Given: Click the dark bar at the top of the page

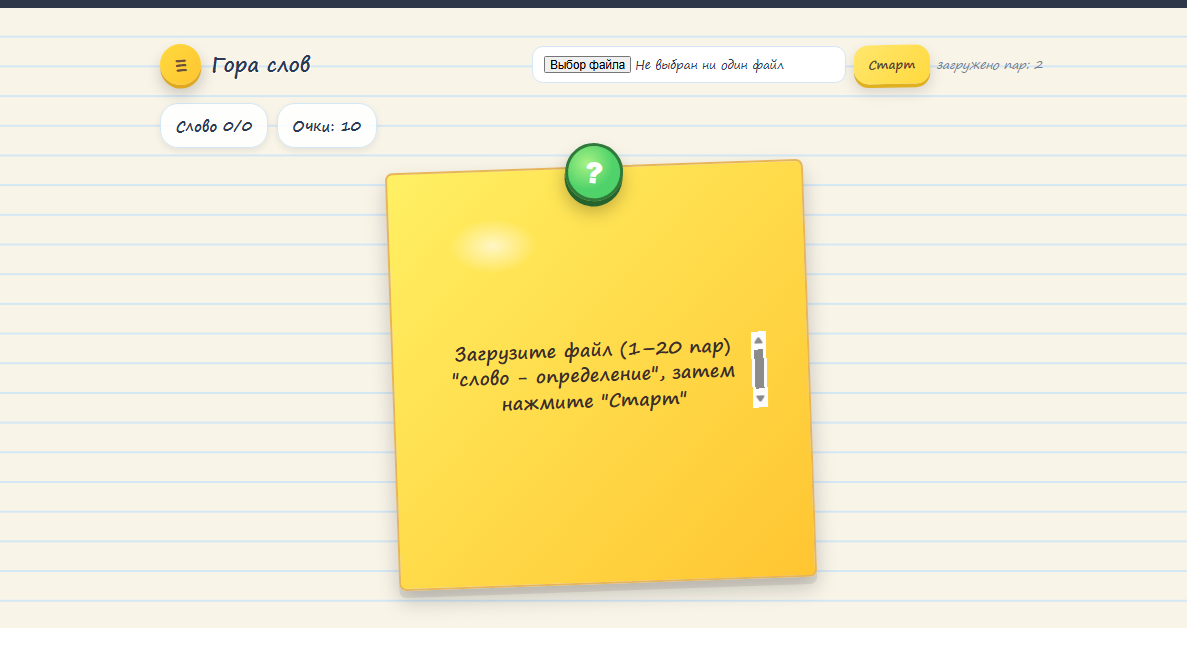Looking at the screenshot, I should [593, 3].
